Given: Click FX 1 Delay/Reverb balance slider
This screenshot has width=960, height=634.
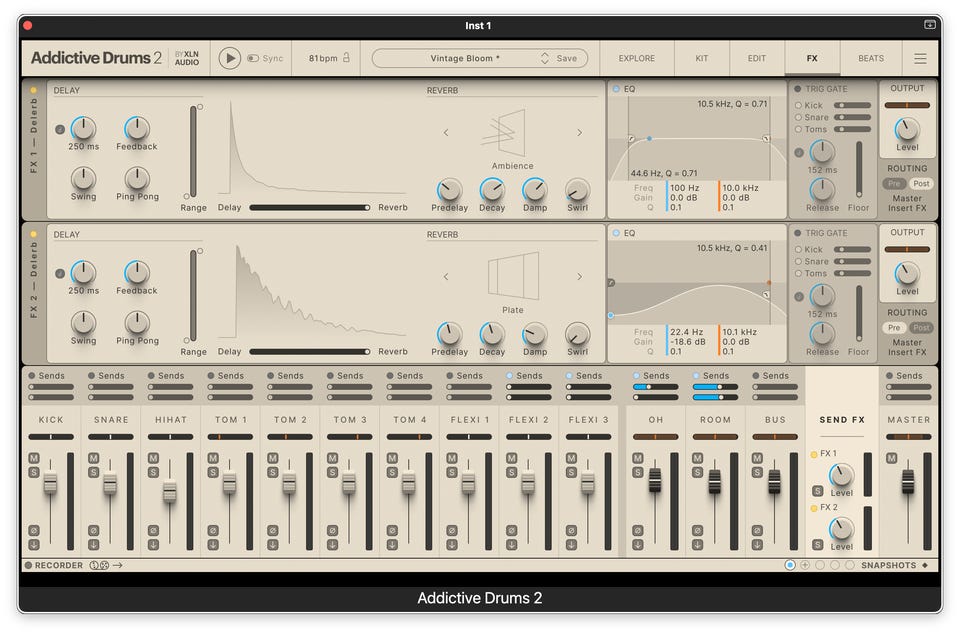Looking at the screenshot, I should pos(310,207).
